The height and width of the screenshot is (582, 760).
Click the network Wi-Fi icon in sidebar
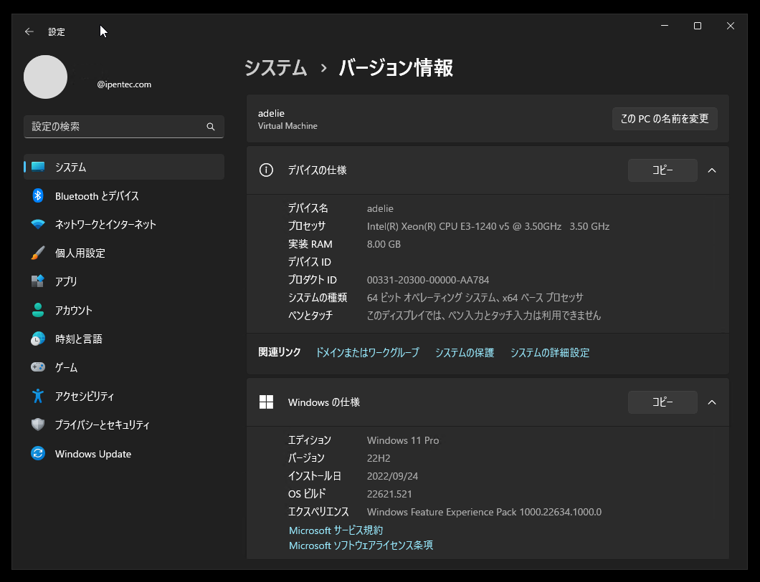pyautogui.click(x=38, y=224)
